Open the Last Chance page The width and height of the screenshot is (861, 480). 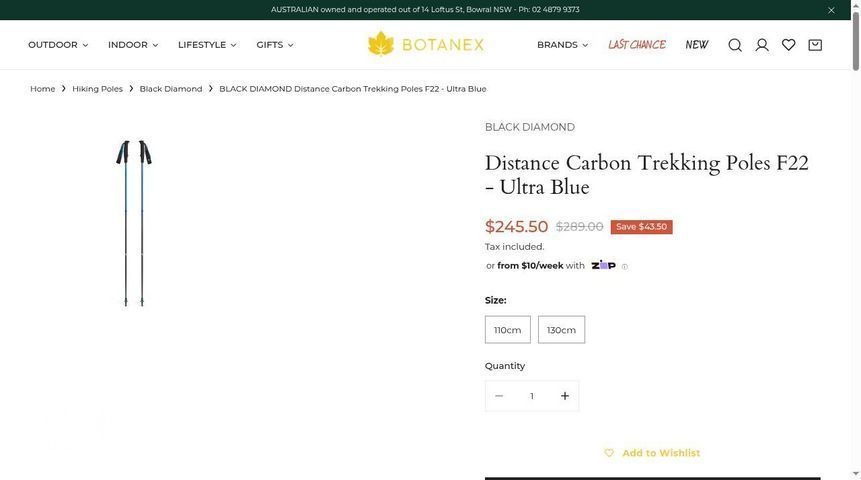click(x=636, y=45)
